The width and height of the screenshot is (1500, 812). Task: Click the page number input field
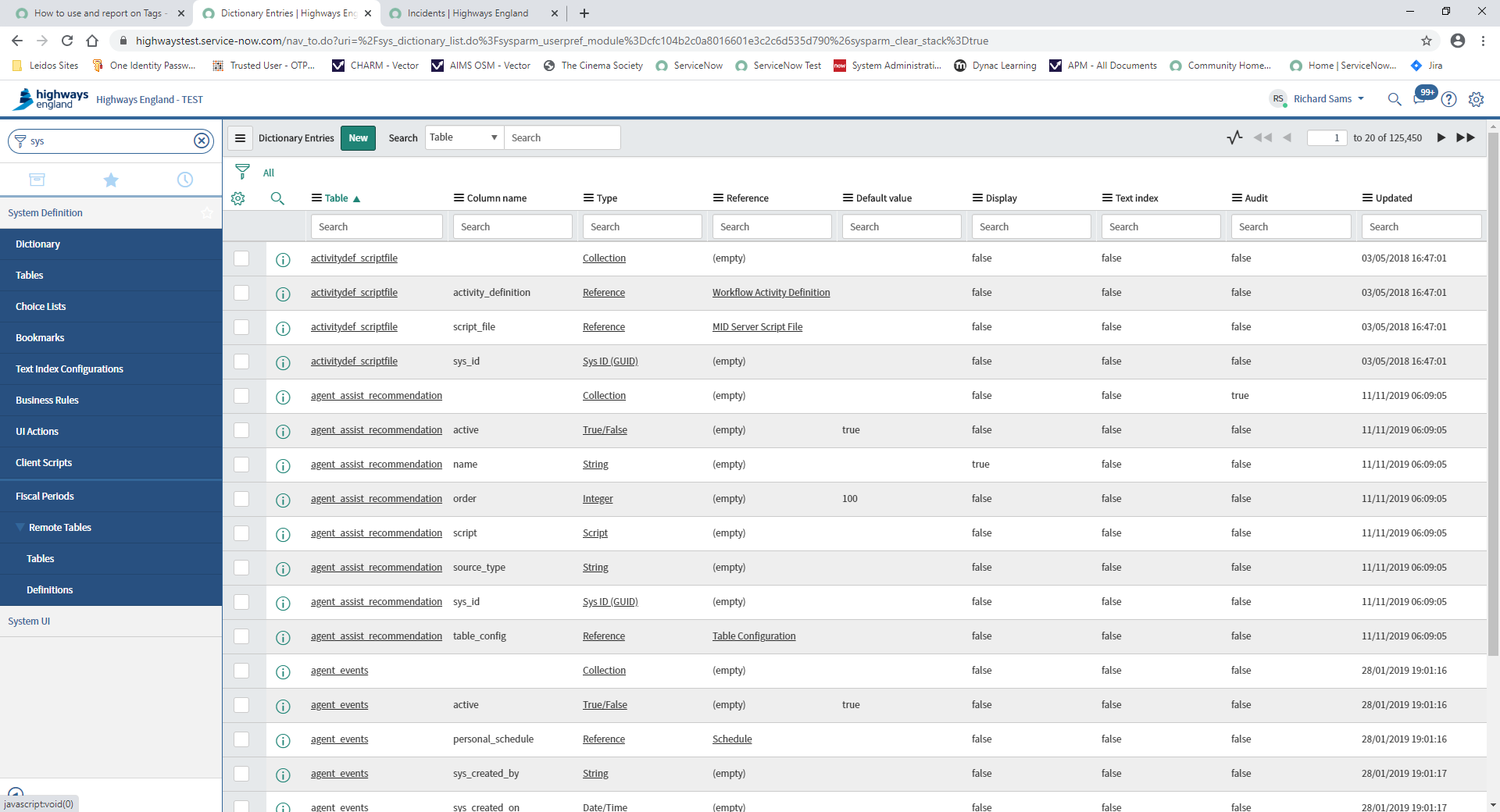(x=1327, y=137)
